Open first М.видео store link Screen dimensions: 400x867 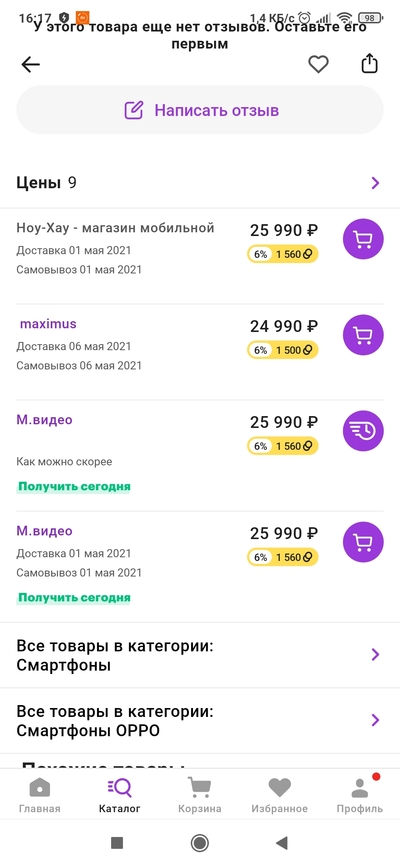tap(44, 420)
